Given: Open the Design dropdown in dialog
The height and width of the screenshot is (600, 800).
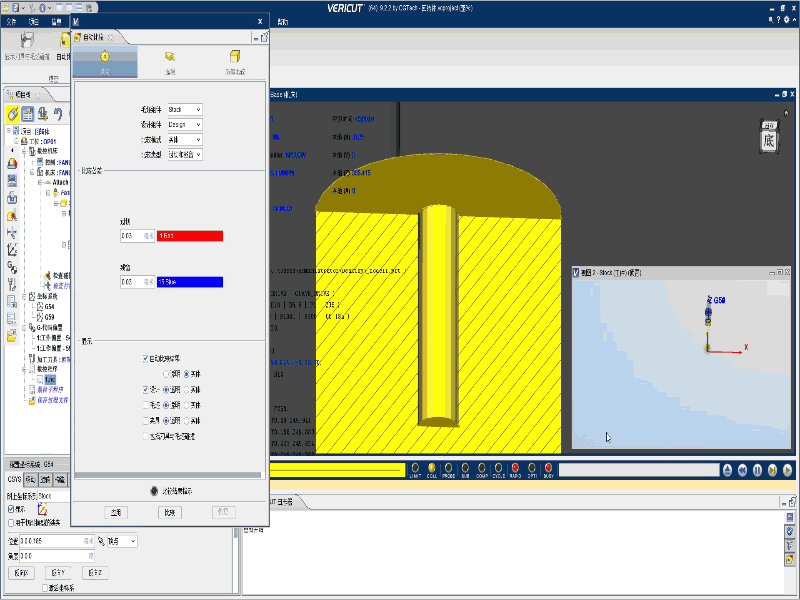Looking at the screenshot, I should pyautogui.click(x=184, y=124).
